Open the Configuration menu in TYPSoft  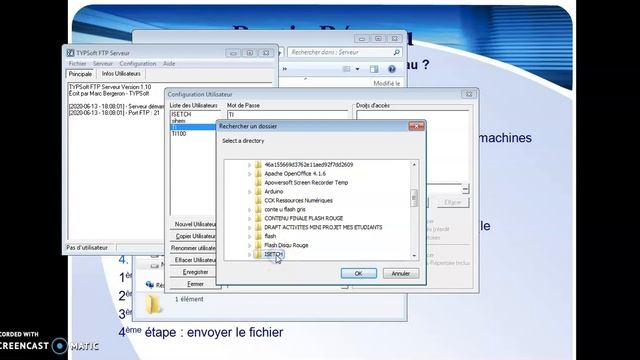click(138, 64)
